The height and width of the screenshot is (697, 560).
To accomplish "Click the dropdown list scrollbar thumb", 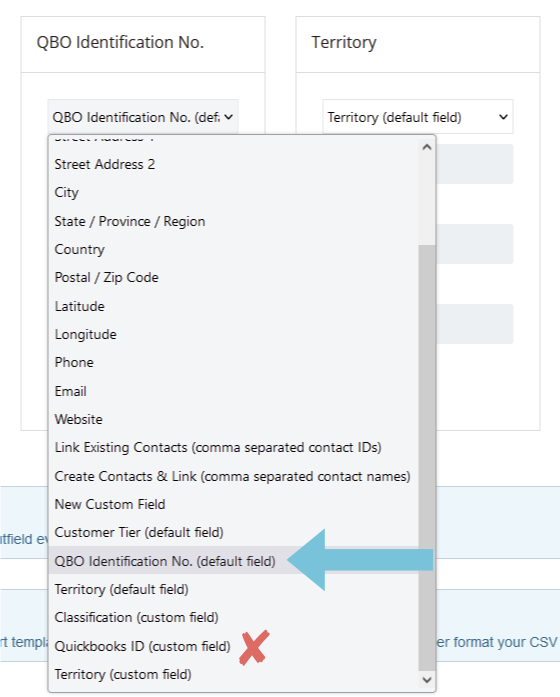I will 427,458.
